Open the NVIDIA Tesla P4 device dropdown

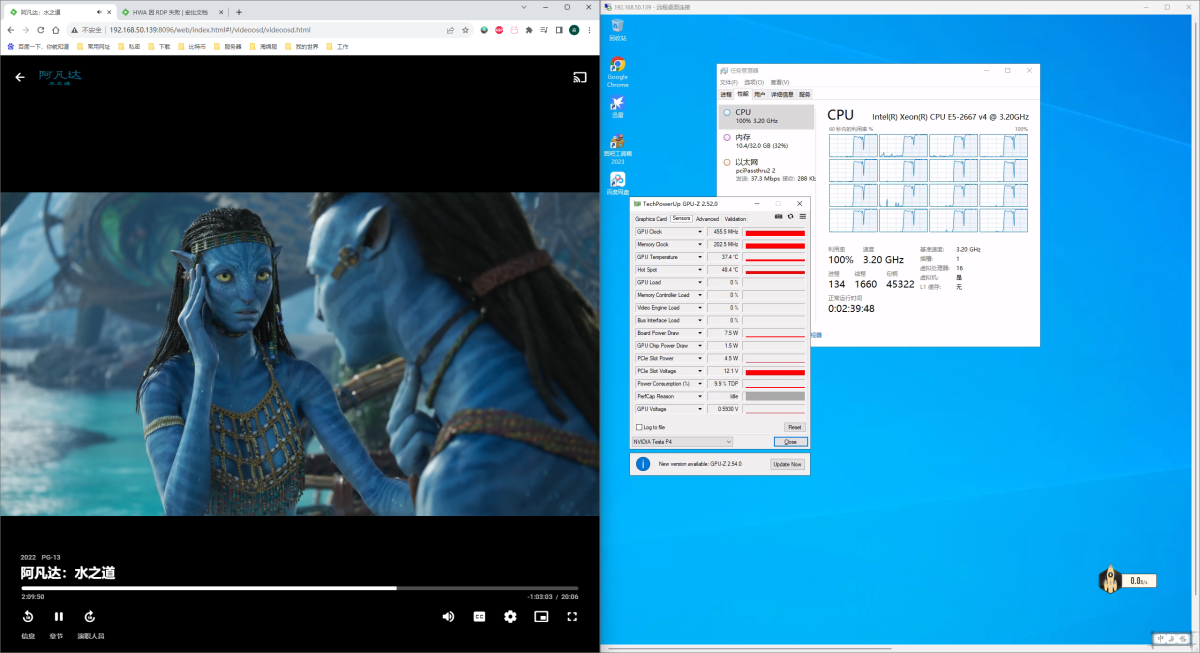(682, 441)
